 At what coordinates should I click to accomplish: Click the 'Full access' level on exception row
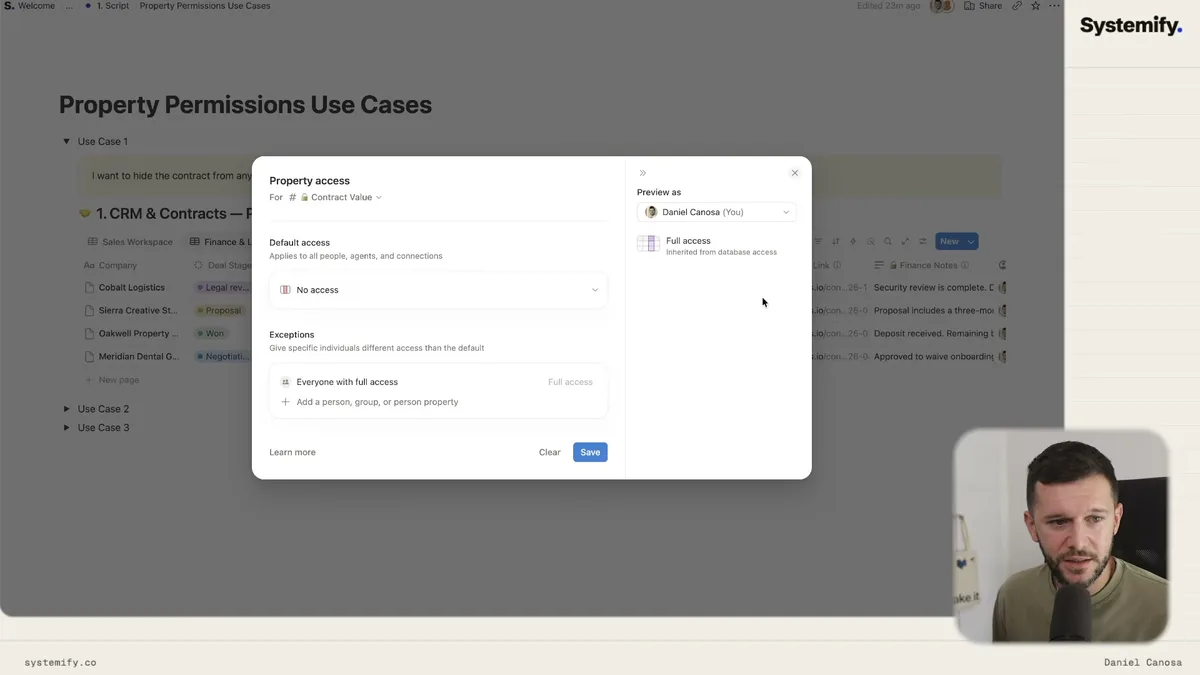(570, 382)
